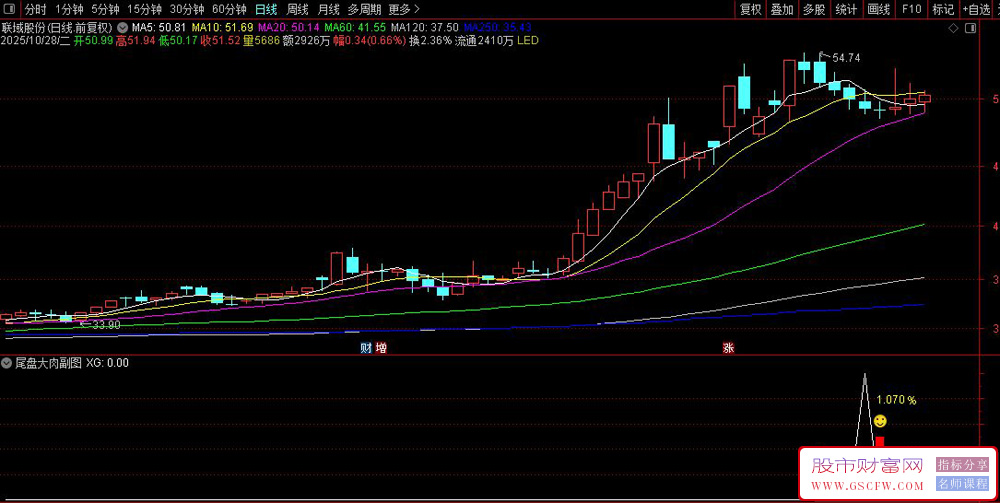This screenshot has width=1000, height=503.
Task: Expand the 更多 periods menu
Action: (x=404, y=9)
